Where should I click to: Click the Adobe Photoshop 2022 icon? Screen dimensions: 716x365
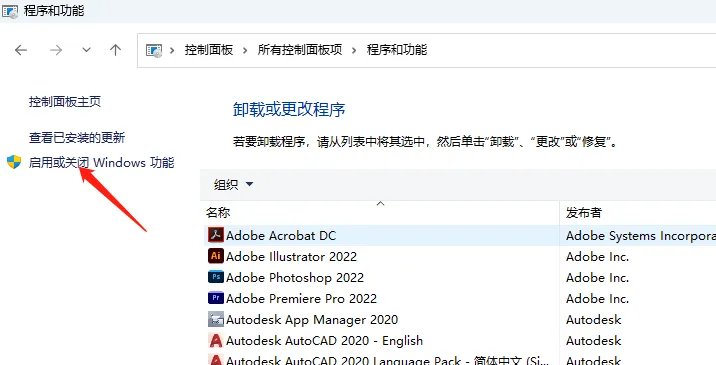[x=216, y=277]
